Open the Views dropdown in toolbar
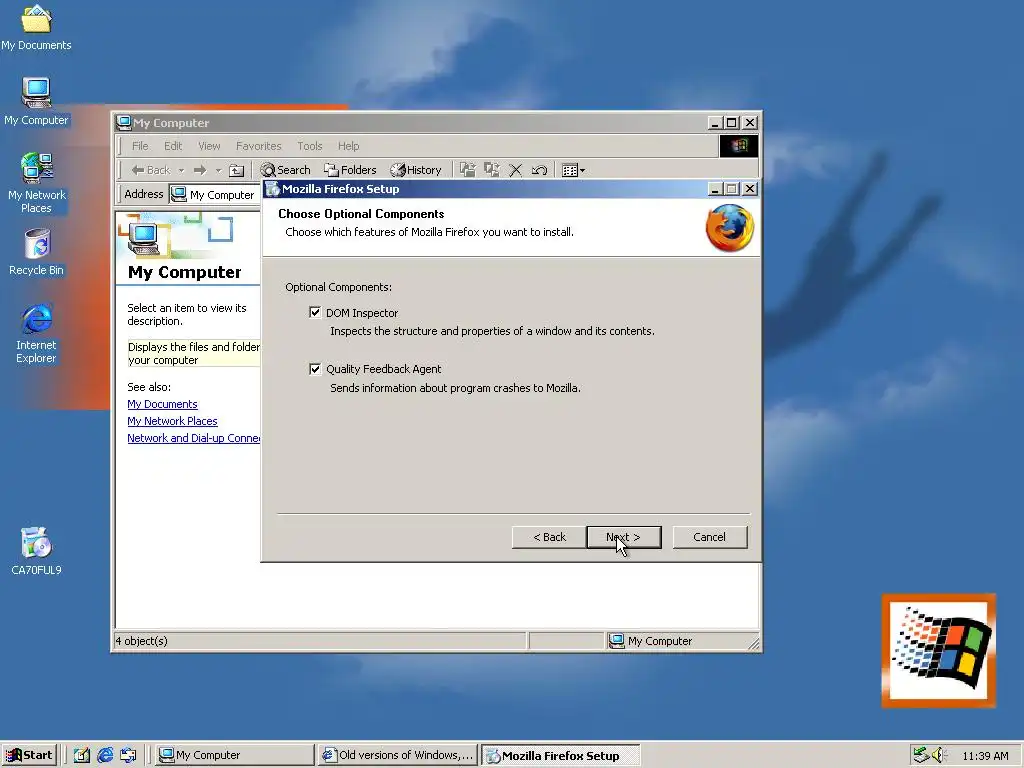Screen dimensions: 1024x768 (x=573, y=170)
